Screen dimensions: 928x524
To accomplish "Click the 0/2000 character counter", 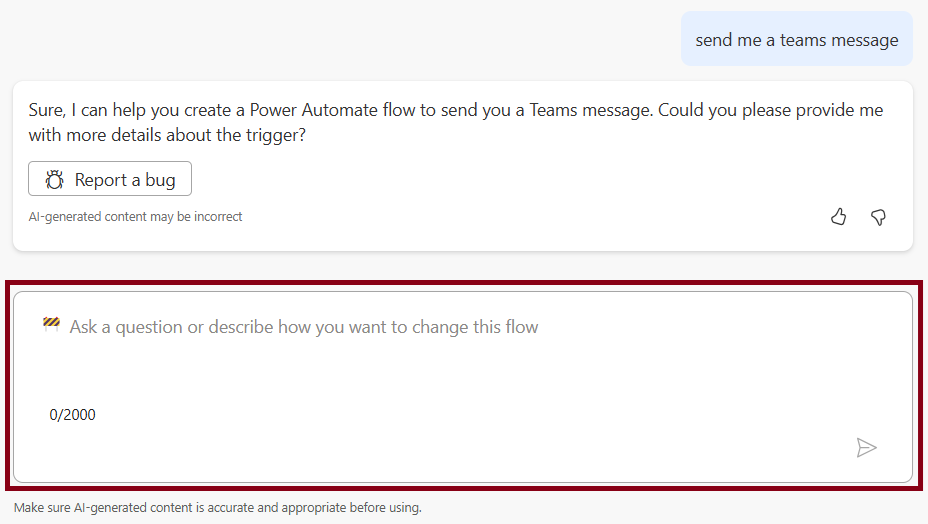I will point(72,414).
